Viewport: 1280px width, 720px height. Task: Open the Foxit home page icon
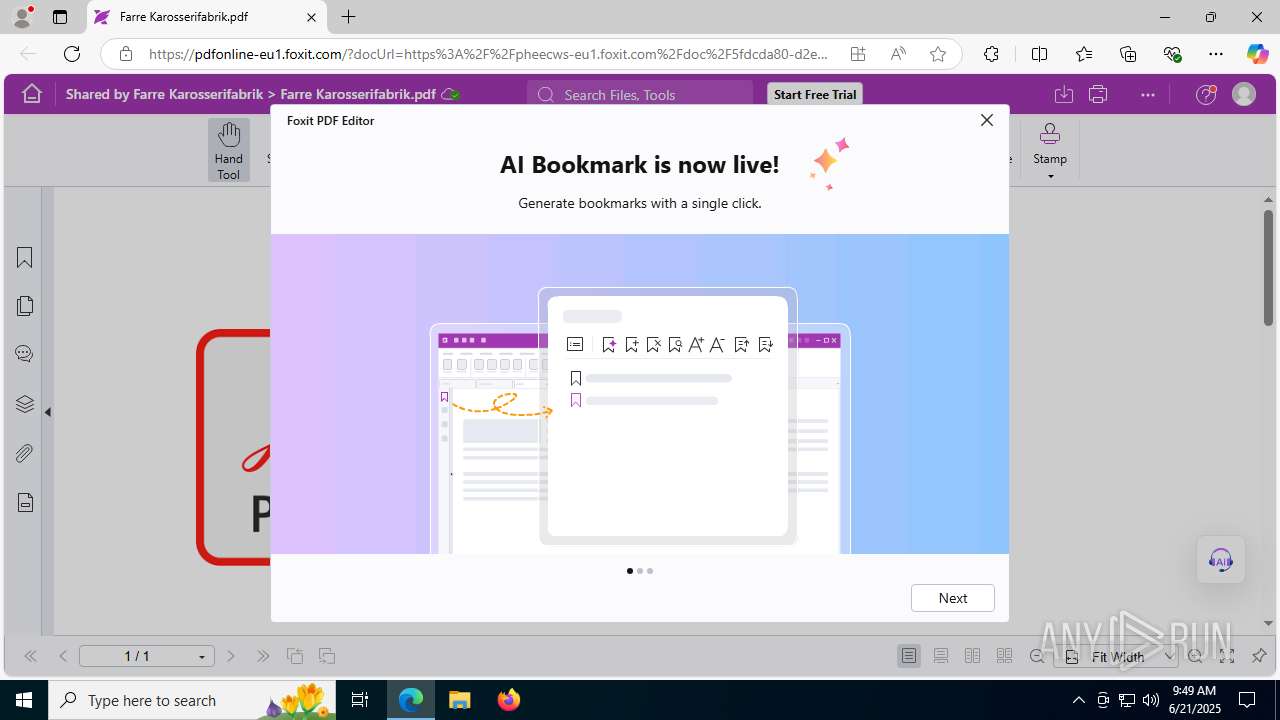[x=32, y=94]
